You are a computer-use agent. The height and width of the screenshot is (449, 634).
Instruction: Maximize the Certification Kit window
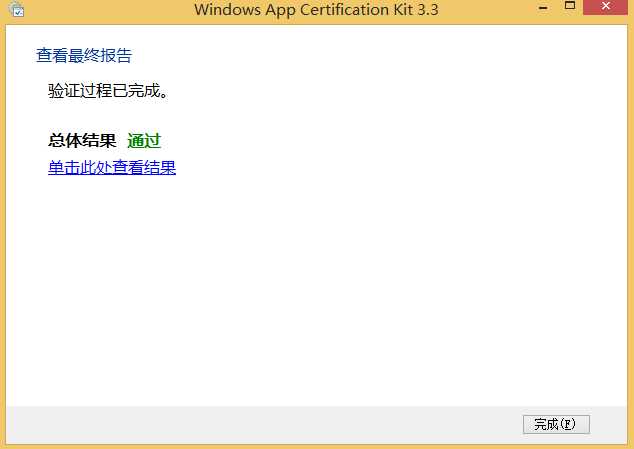(570, 6)
